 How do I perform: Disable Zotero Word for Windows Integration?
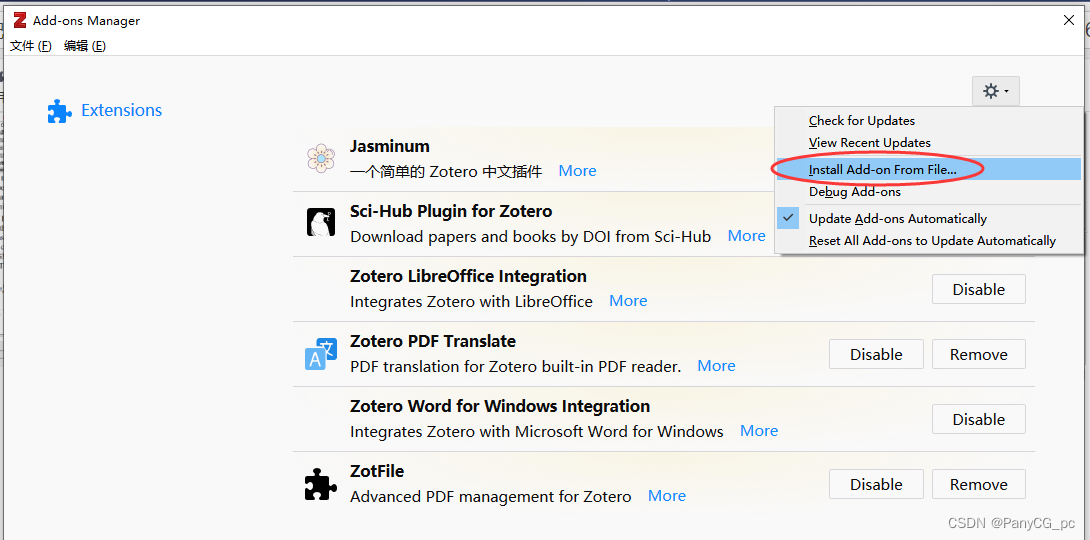click(x=979, y=419)
